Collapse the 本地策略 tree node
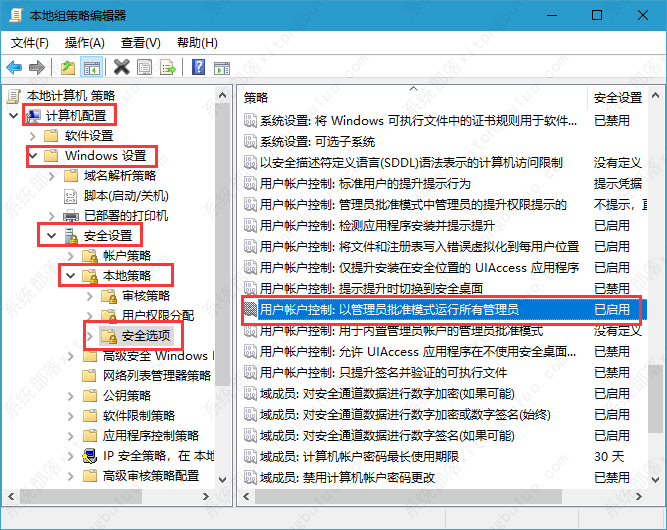This screenshot has width=667, height=530. coord(68,275)
